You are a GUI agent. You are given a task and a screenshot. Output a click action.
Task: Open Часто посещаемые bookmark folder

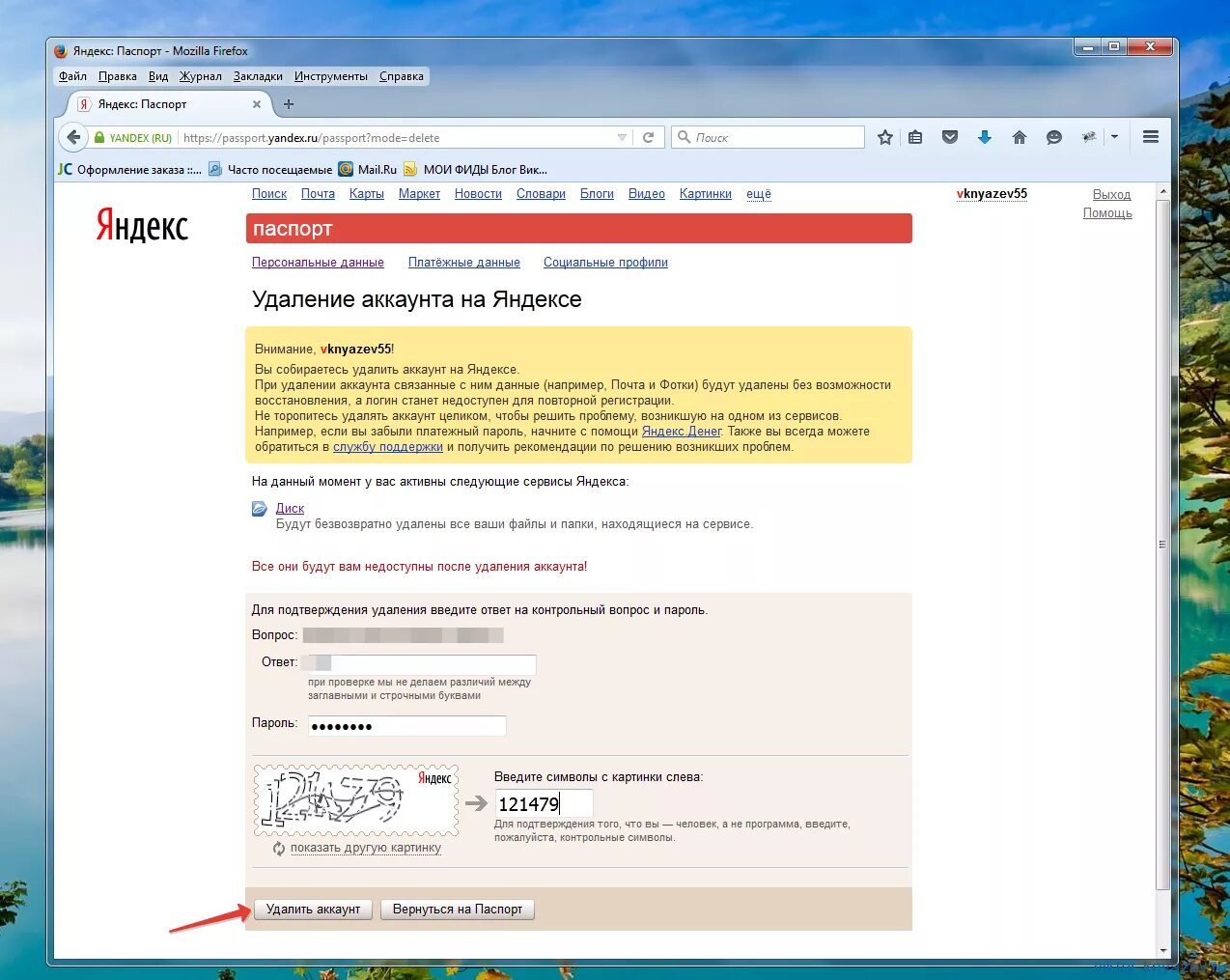(x=270, y=169)
